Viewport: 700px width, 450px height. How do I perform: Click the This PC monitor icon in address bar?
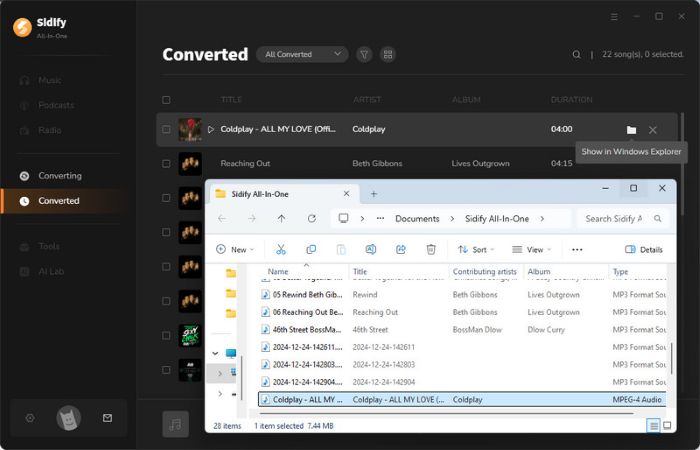[x=343, y=218]
